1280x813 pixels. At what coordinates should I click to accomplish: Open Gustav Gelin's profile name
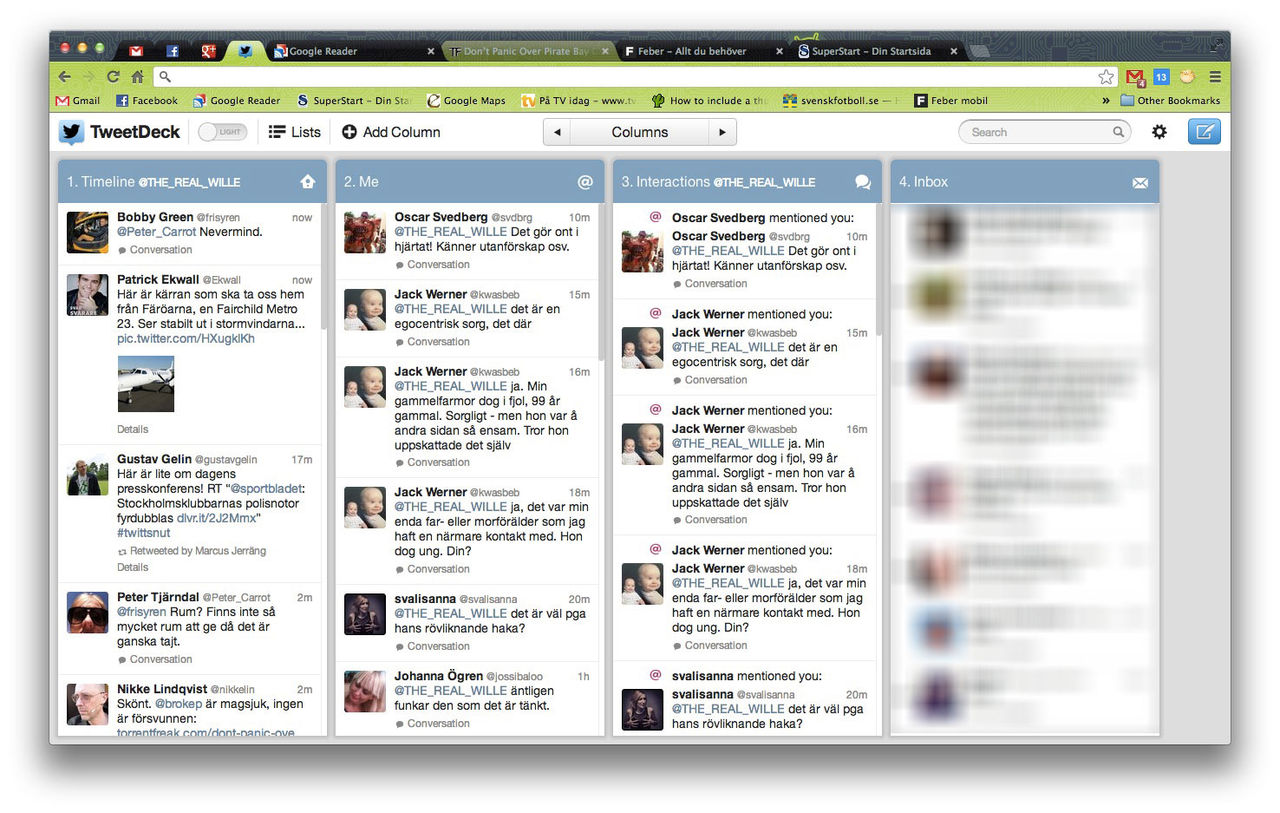(x=154, y=459)
